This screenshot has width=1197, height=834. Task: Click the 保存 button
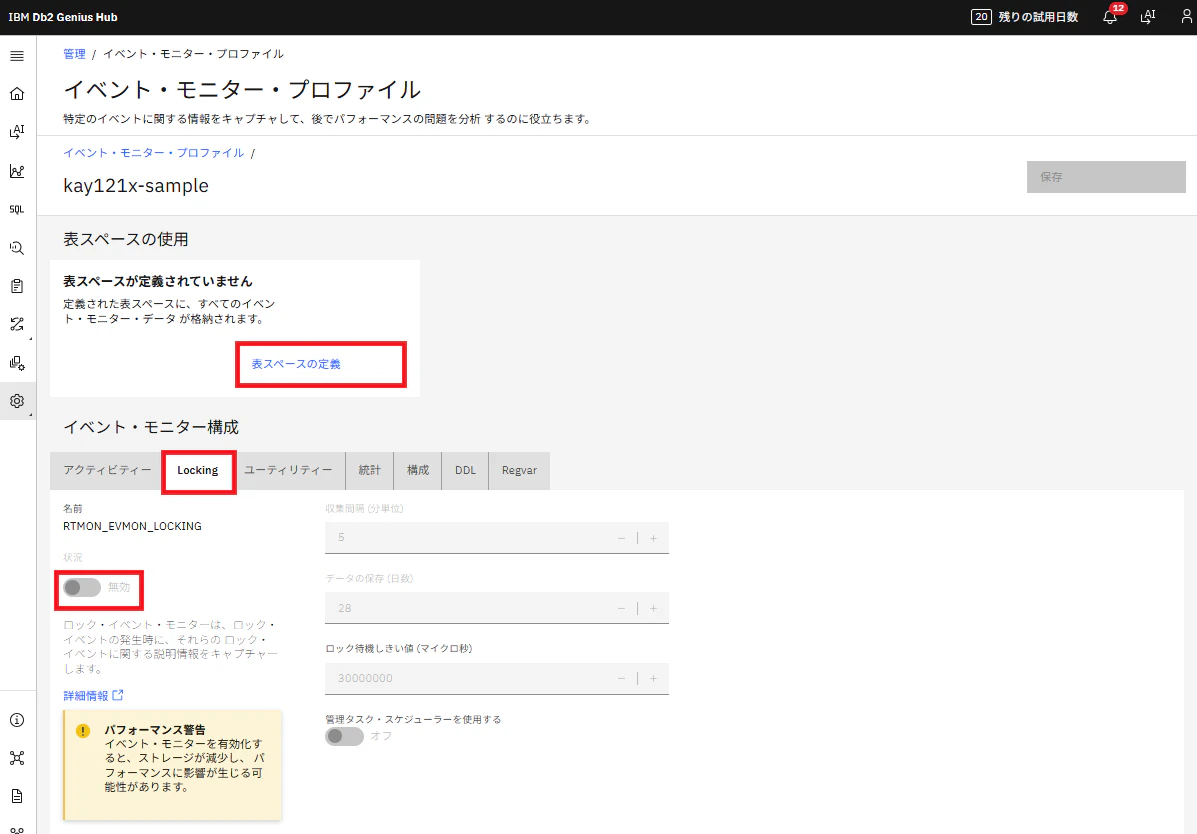click(1106, 176)
